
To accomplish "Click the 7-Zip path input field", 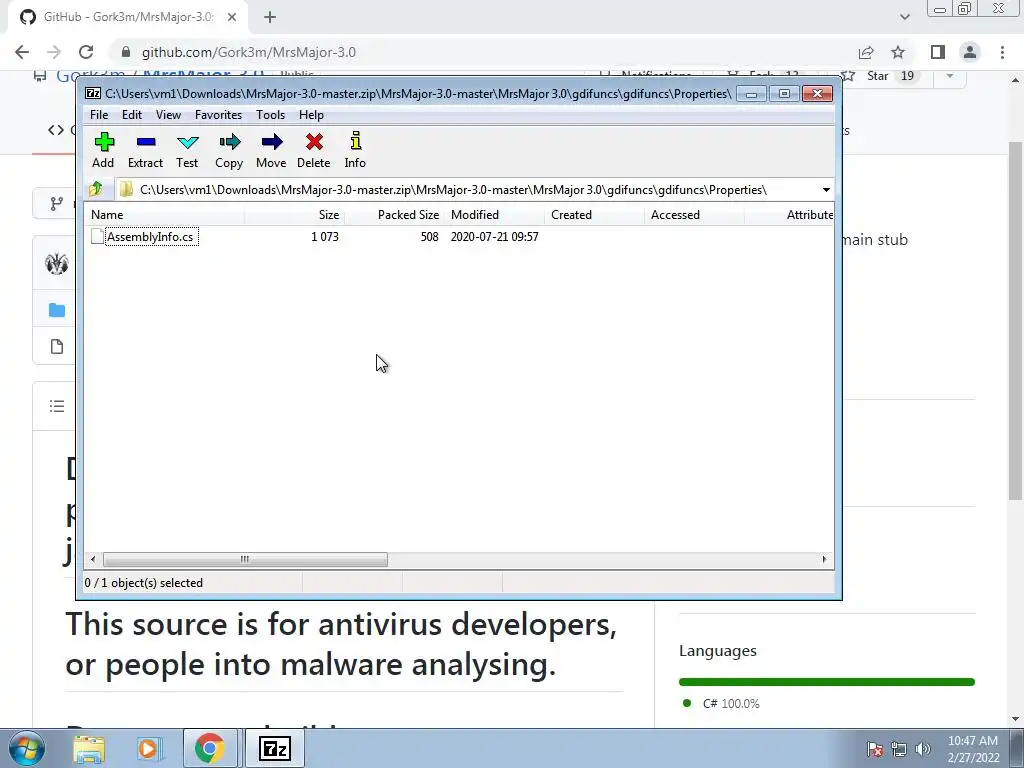I will (467, 190).
